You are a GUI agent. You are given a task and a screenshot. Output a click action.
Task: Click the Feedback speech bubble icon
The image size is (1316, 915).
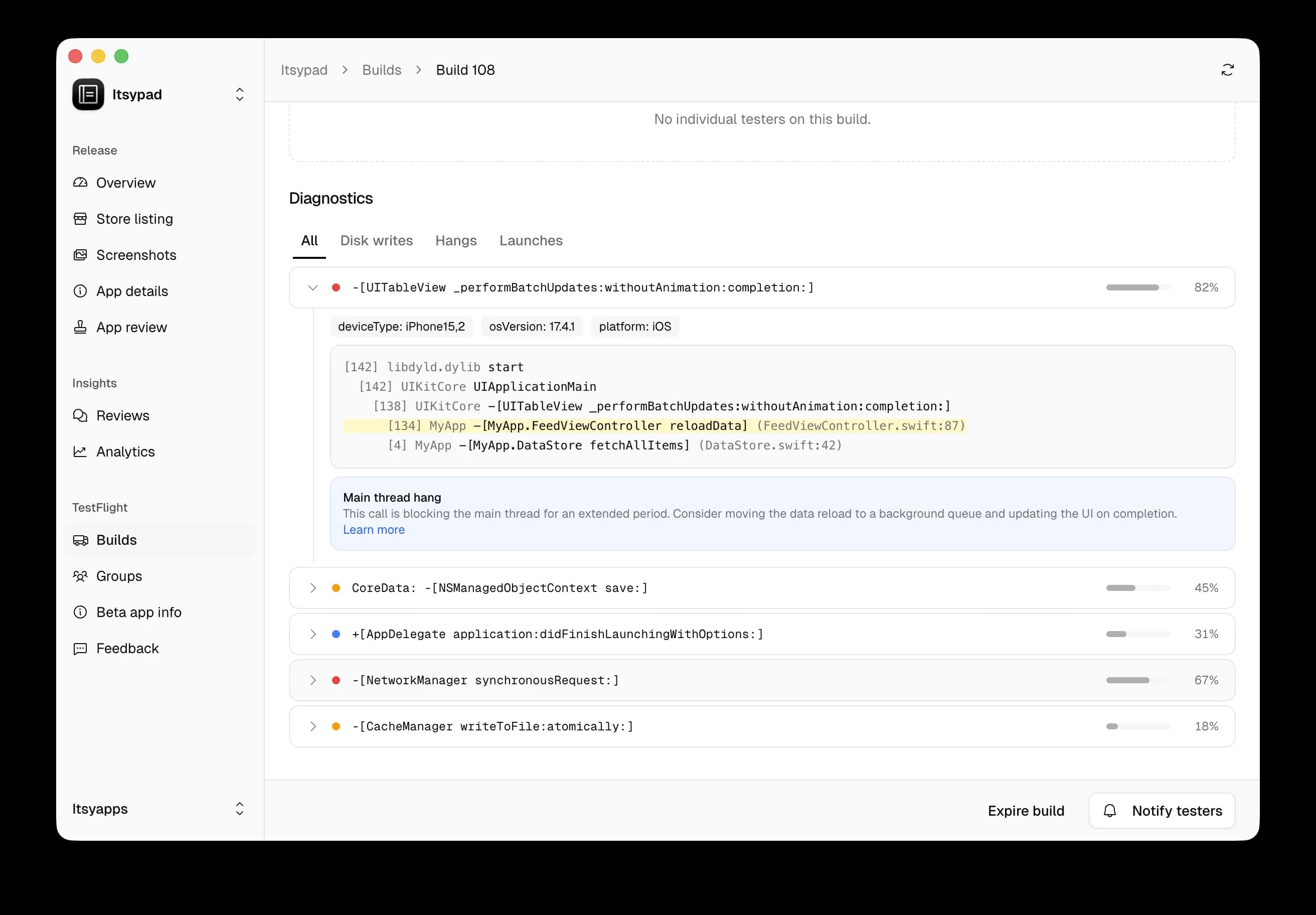click(81, 649)
